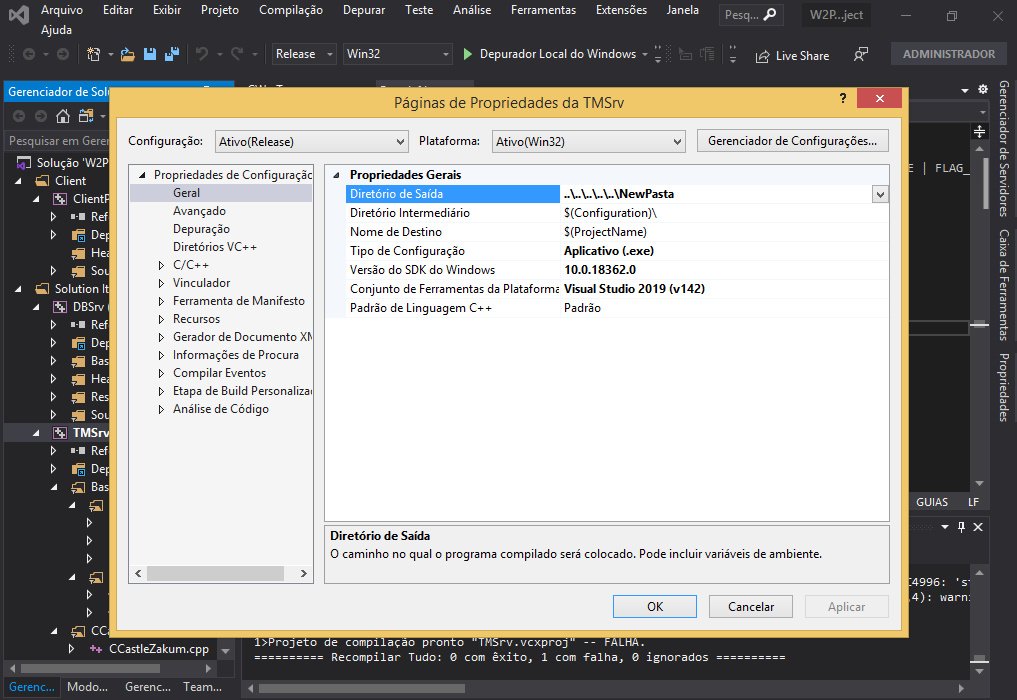Expand the Vinculador properties node

pyautogui.click(x=162, y=283)
